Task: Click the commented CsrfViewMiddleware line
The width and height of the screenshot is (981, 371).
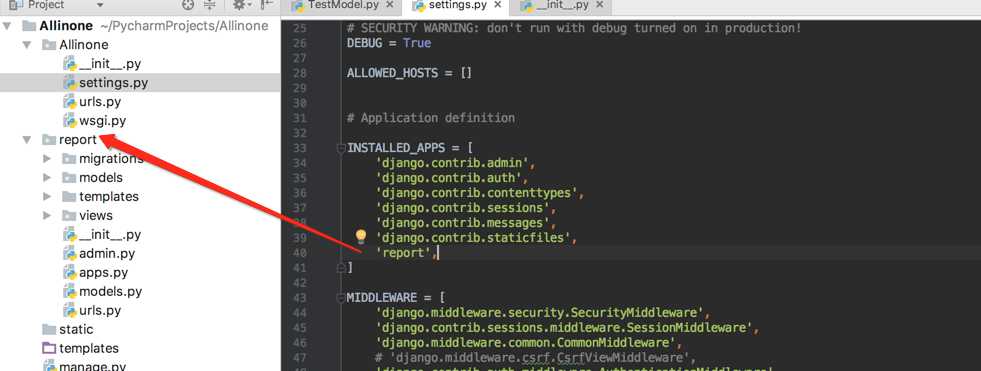Action: (x=535, y=358)
